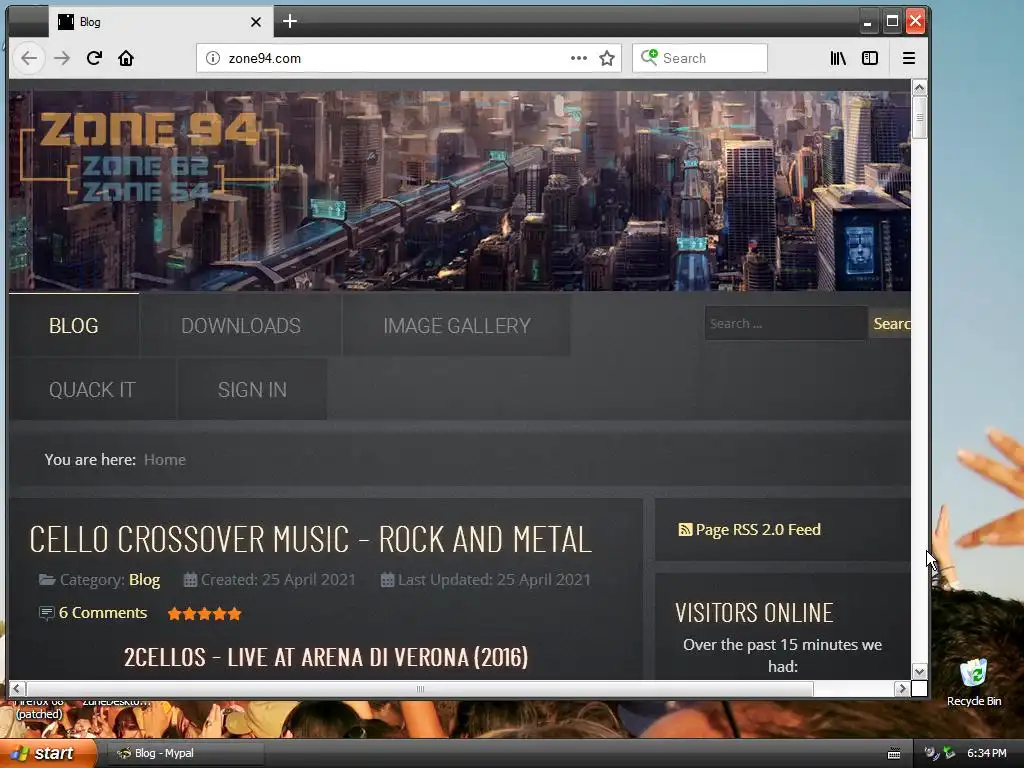Screen dimensions: 1024x768
Task: Click the forward navigation arrow
Action: tap(62, 58)
